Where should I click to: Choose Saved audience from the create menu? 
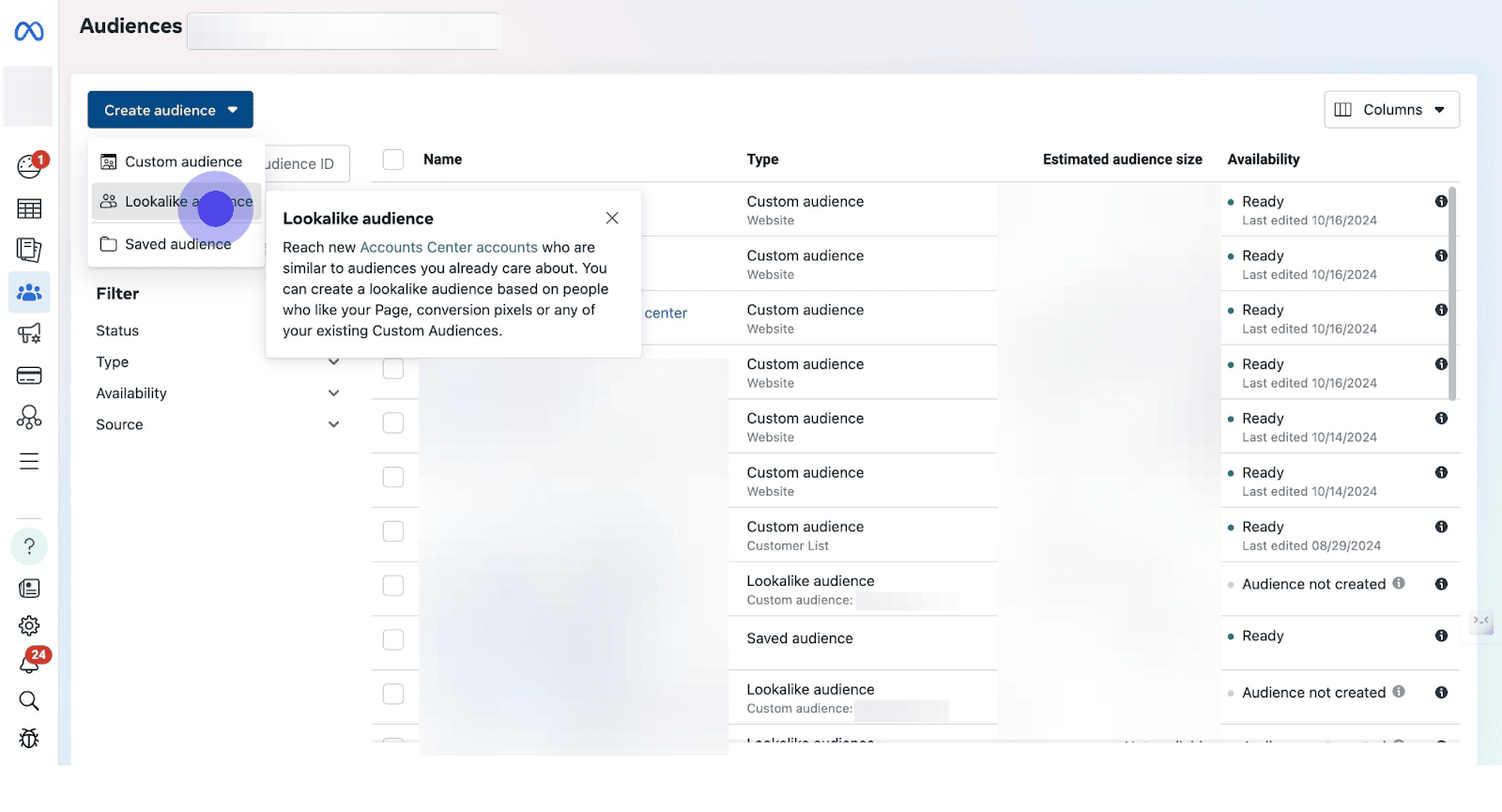[176, 244]
